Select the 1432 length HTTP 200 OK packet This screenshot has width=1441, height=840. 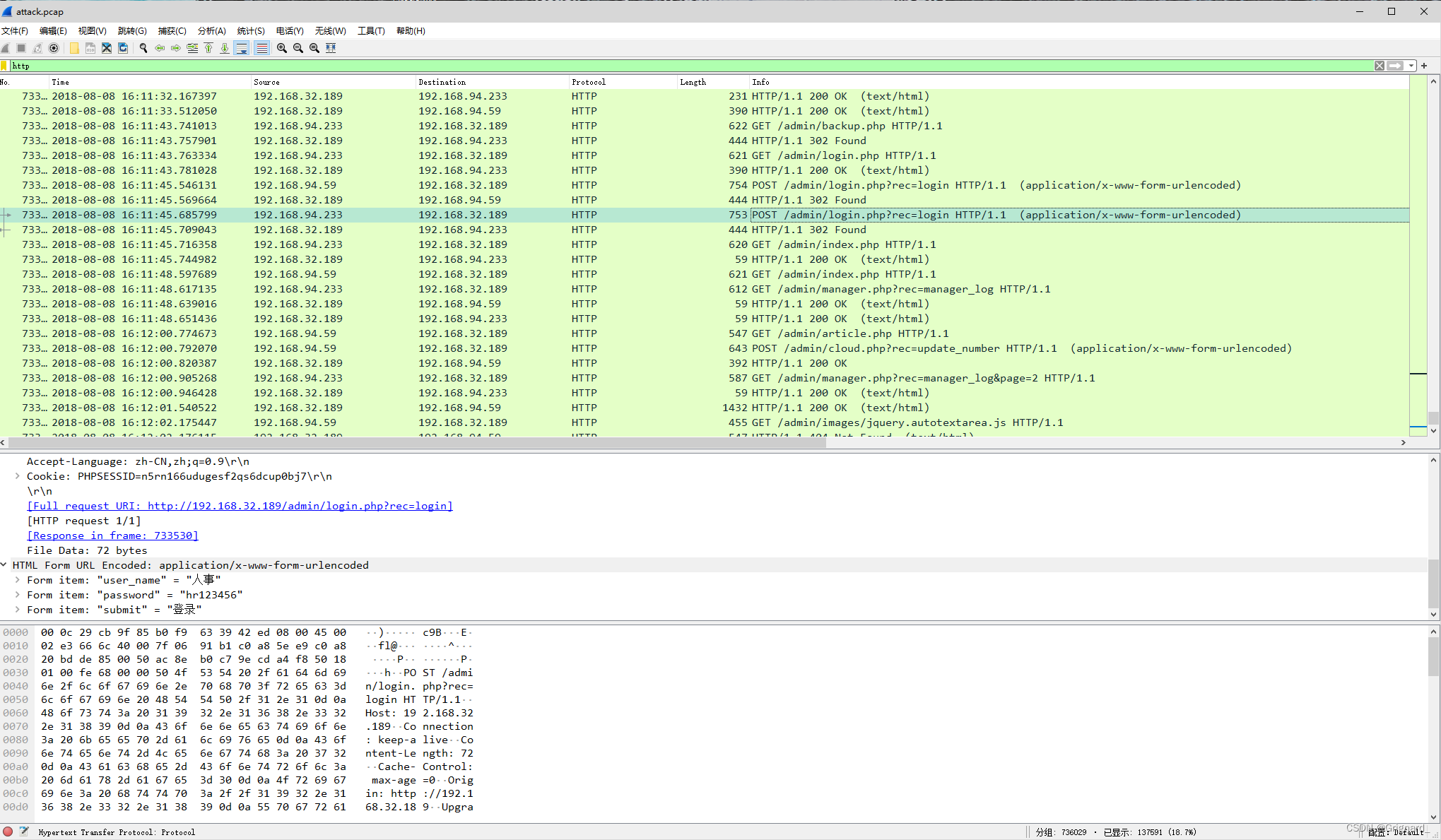pos(704,408)
